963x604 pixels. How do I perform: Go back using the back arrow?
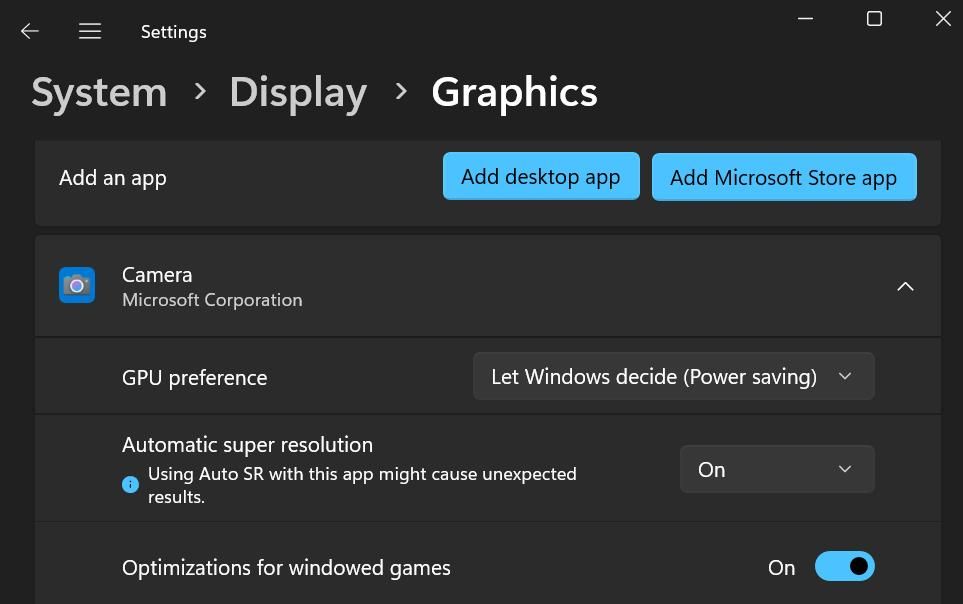(30, 32)
